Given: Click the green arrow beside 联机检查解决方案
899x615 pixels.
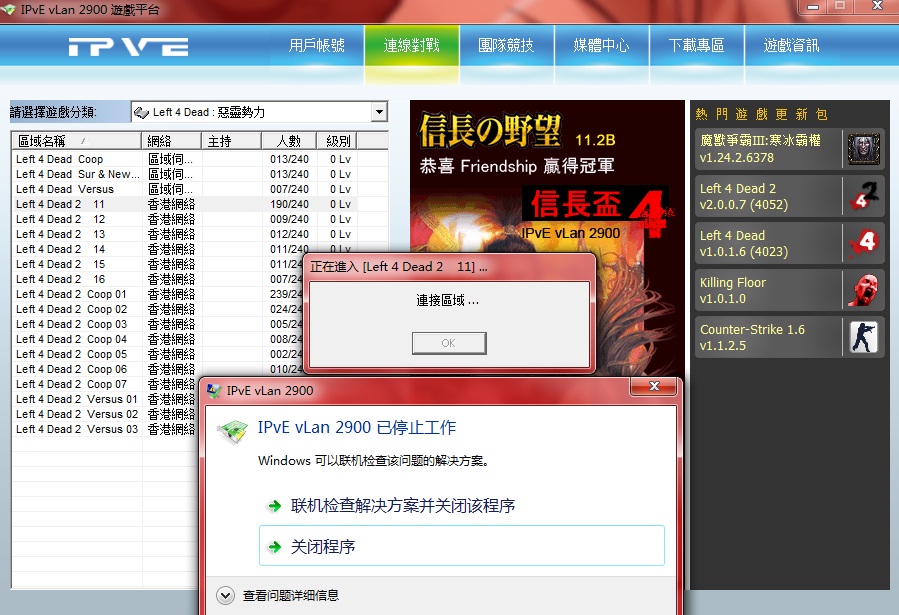Looking at the screenshot, I should tap(275, 506).
